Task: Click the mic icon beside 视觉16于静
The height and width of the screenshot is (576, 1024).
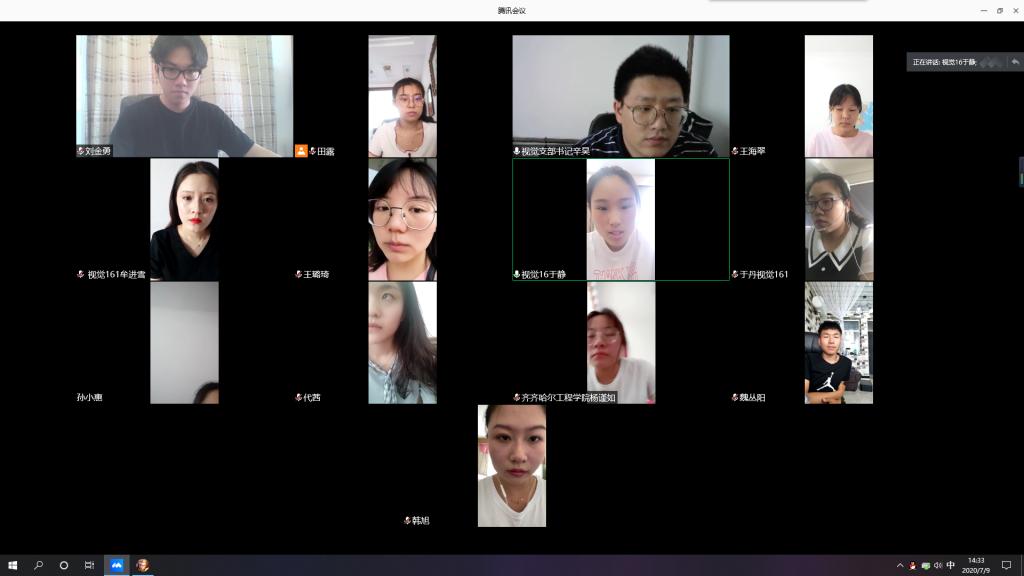Action: (x=517, y=274)
